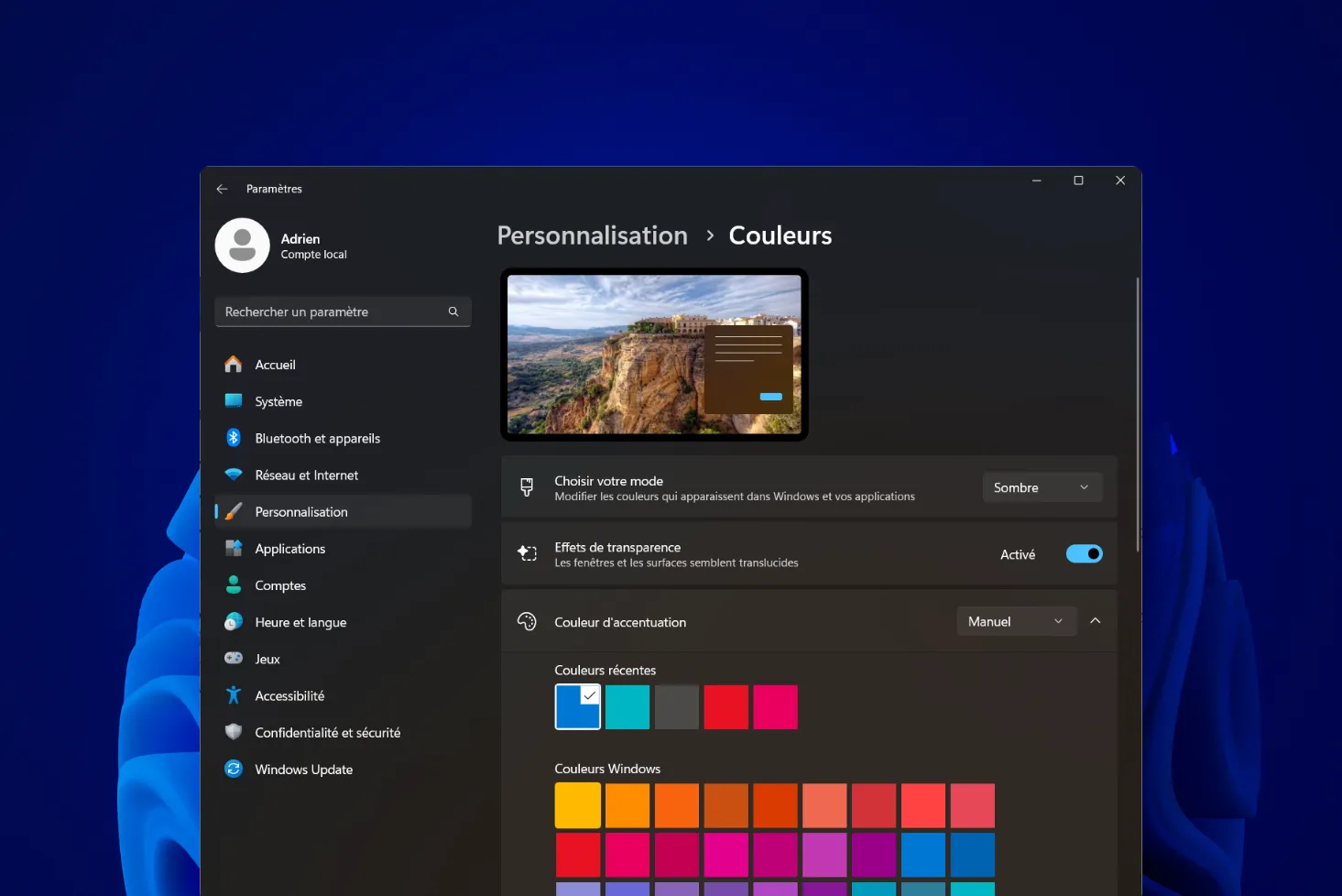
Task: Maximize the Paramètres window
Action: coord(1078,180)
